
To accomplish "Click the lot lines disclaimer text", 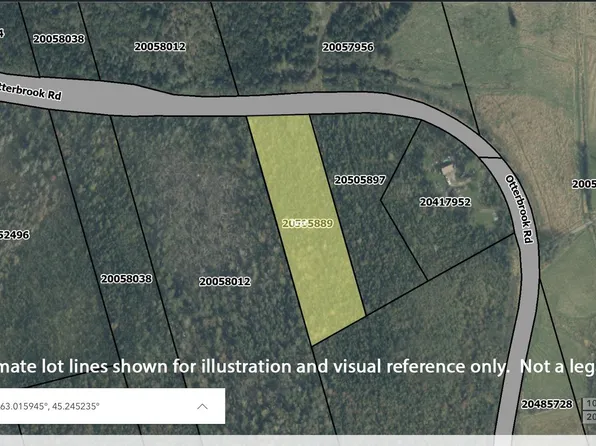I will tap(298, 367).
